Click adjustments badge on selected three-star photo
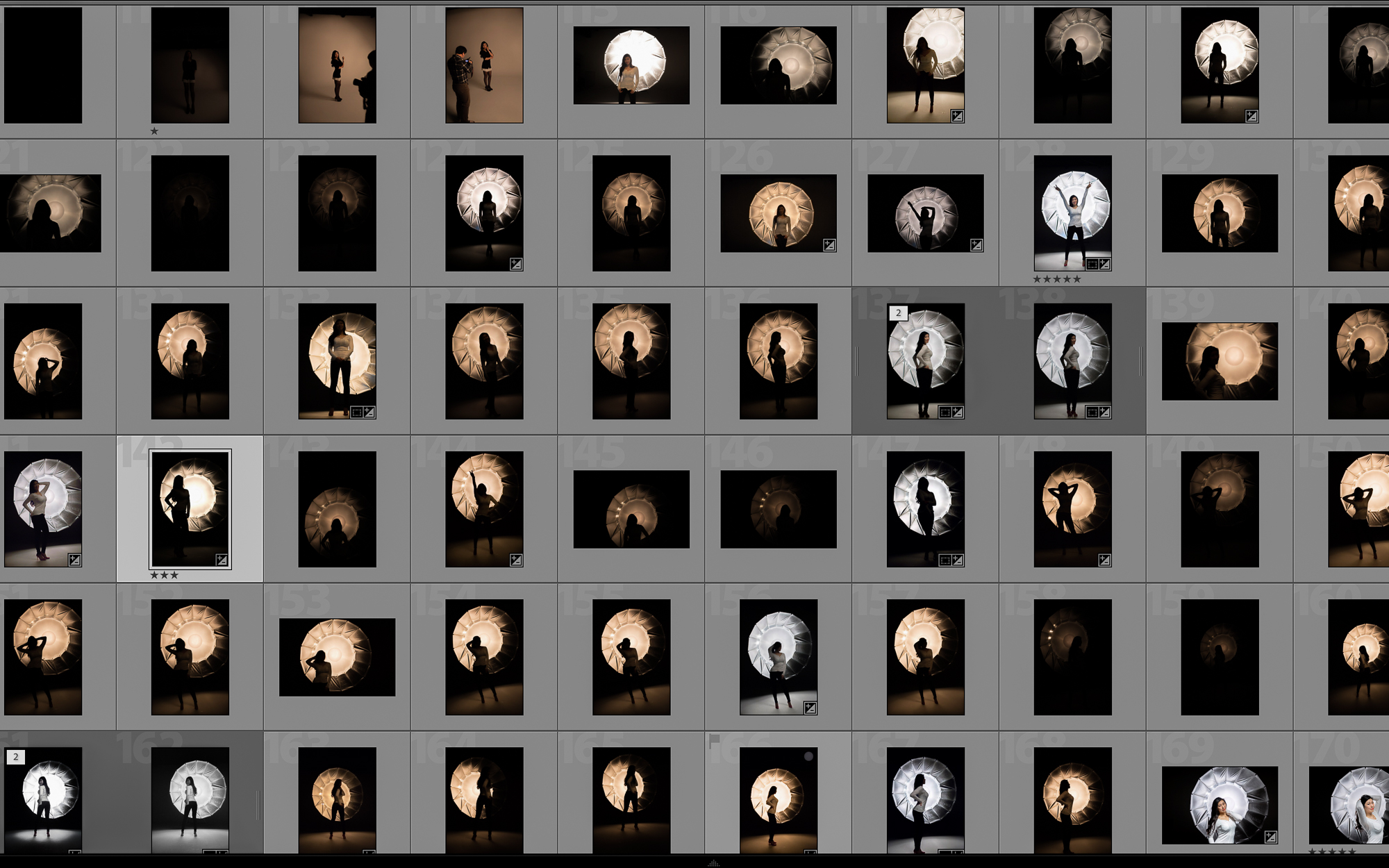The height and width of the screenshot is (868, 1389). point(222,560)
